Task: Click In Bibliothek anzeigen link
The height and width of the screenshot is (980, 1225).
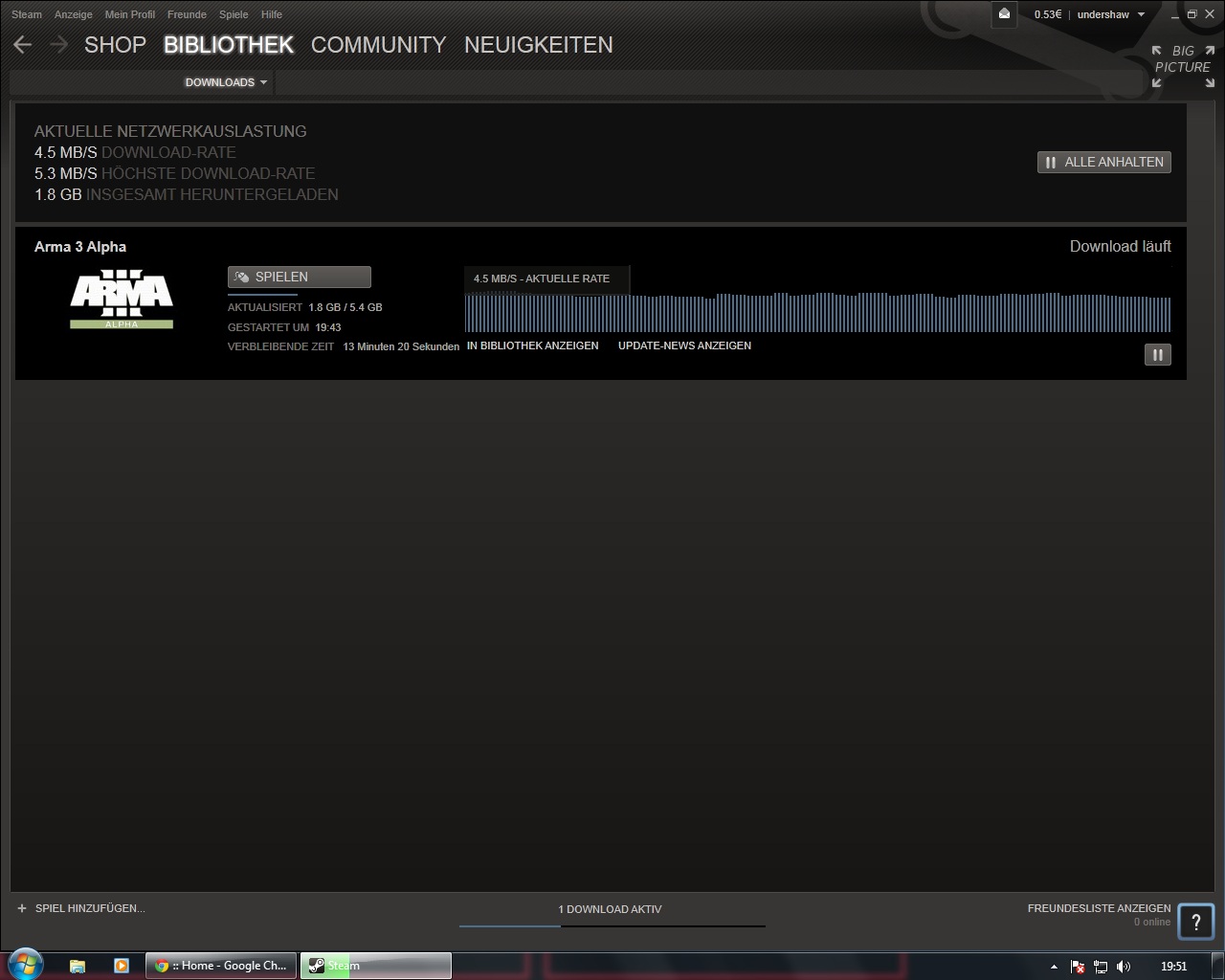Action: 533,345
